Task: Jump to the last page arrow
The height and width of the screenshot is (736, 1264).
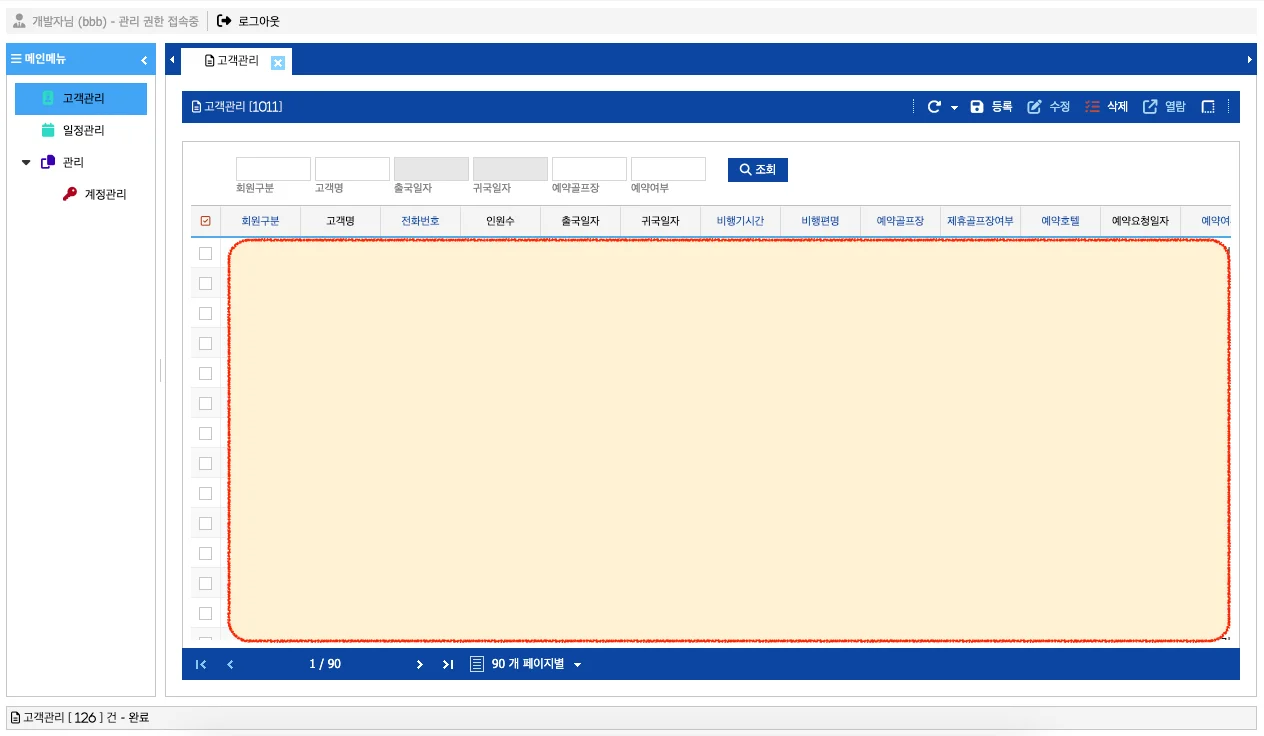Action: click(x=448, y=664)
